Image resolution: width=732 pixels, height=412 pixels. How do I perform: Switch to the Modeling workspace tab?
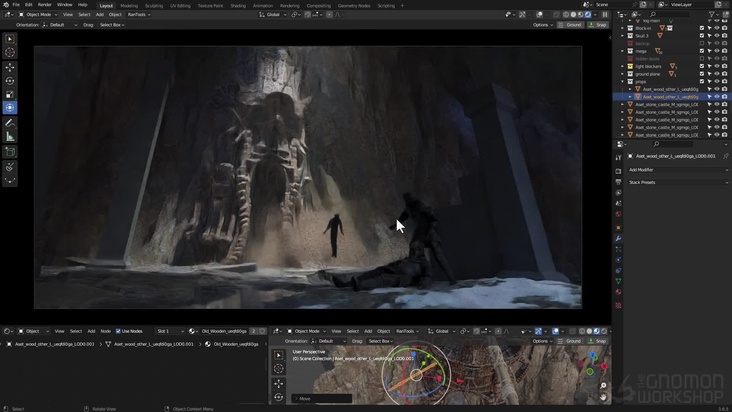click(x=129, y=6)
